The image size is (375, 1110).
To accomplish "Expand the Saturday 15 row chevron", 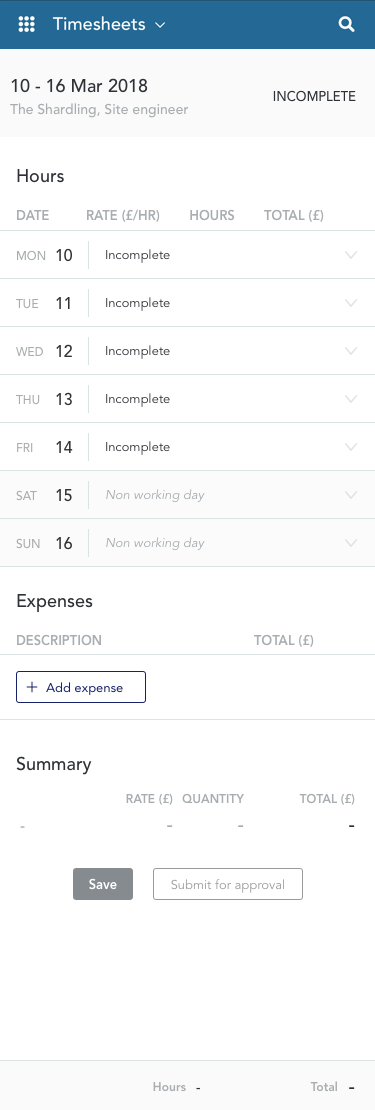I will pyautogui.click(x=350, y=495).
